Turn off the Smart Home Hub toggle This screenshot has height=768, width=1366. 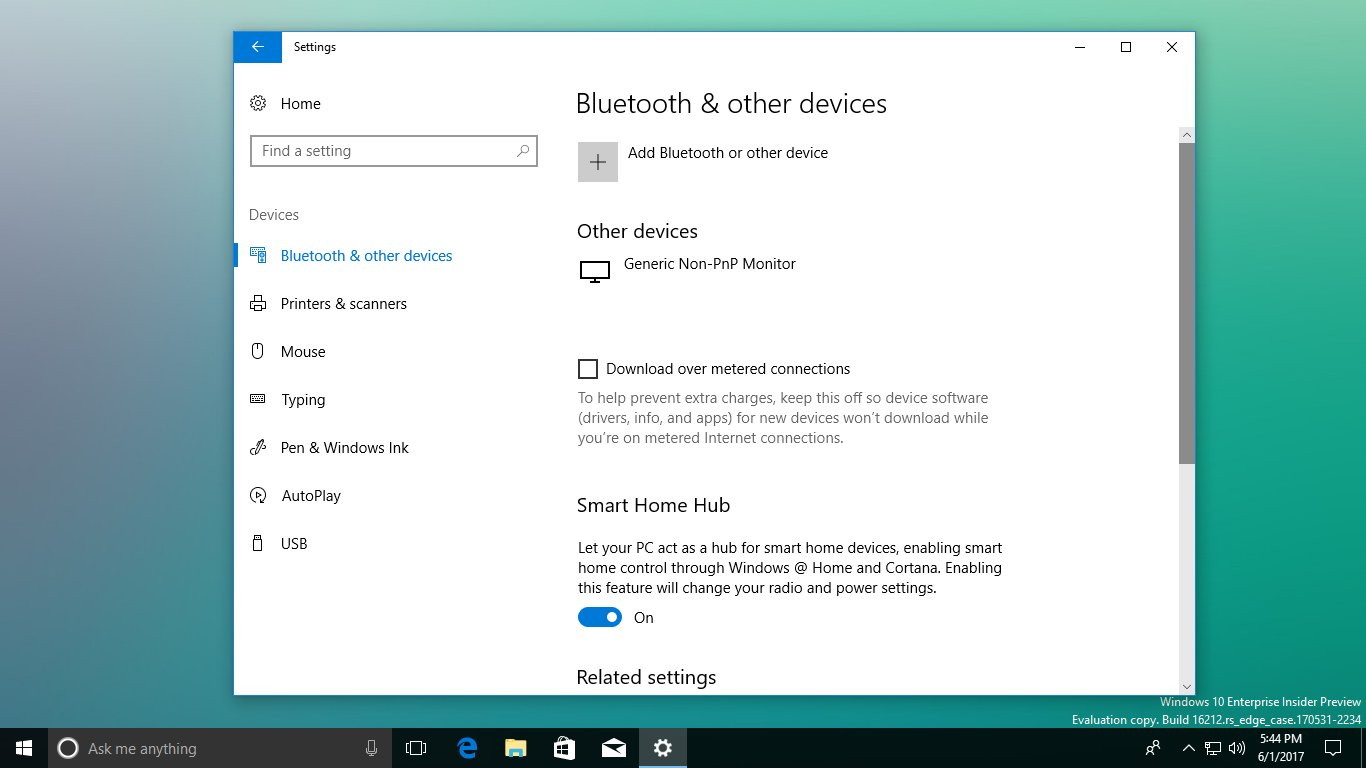[x=600, y=618]
